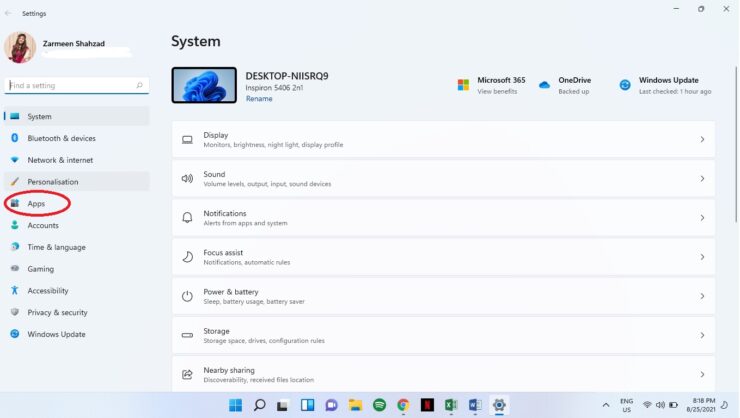Image resolution: width=740 pixels, height=418 pixels.
Task: Click the desktop wallpaper thumbnail
Action: pos(204,85)
